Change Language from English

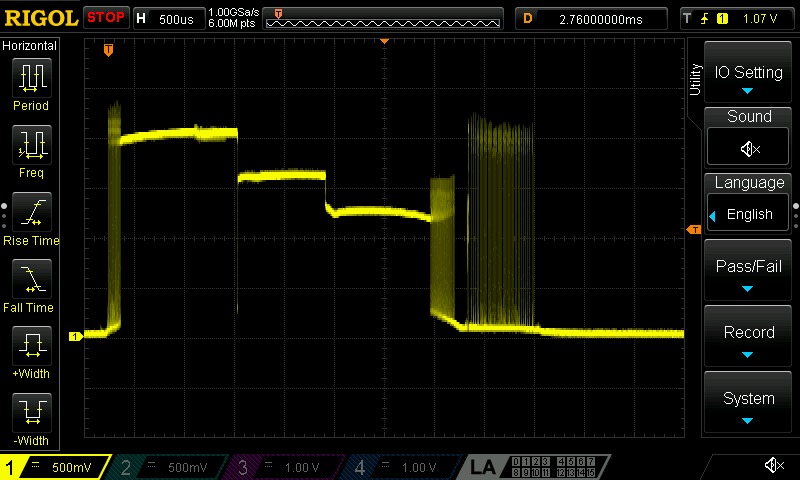tap(748, 214)
